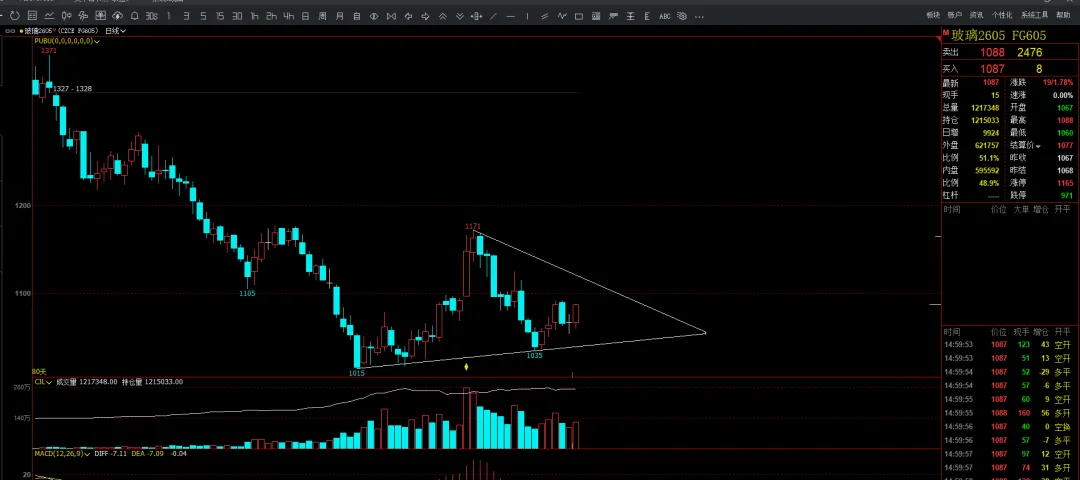Select the 5-minute period
The width and height of the screenshot is (1080, 480).
[x=203, y=15]
